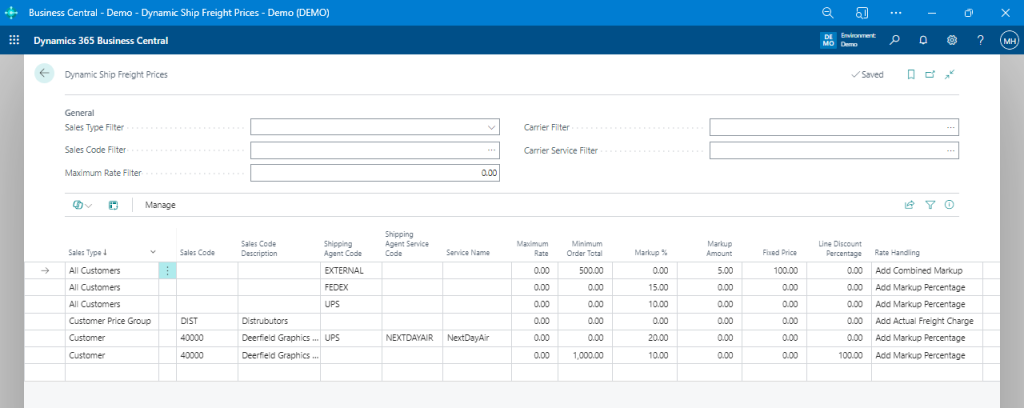The image size is (1024, 408).
Task: Click the Customer Price Group cell
Action: point(112,321)
